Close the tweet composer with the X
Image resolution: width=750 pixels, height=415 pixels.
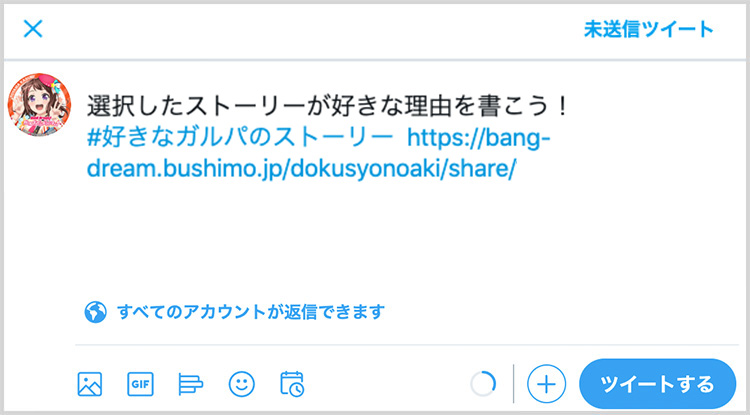pos(33,29)
